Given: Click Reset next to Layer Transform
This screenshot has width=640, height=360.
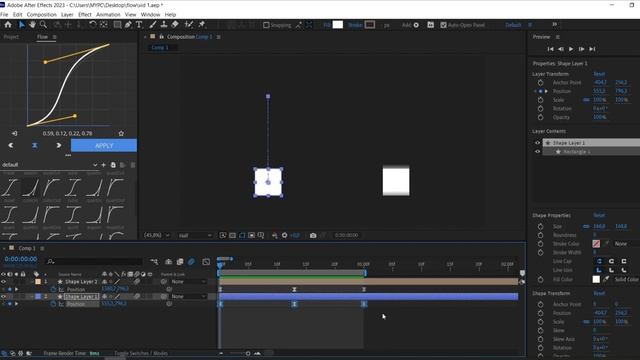Looking at the screenshot, I should point(599,74).
